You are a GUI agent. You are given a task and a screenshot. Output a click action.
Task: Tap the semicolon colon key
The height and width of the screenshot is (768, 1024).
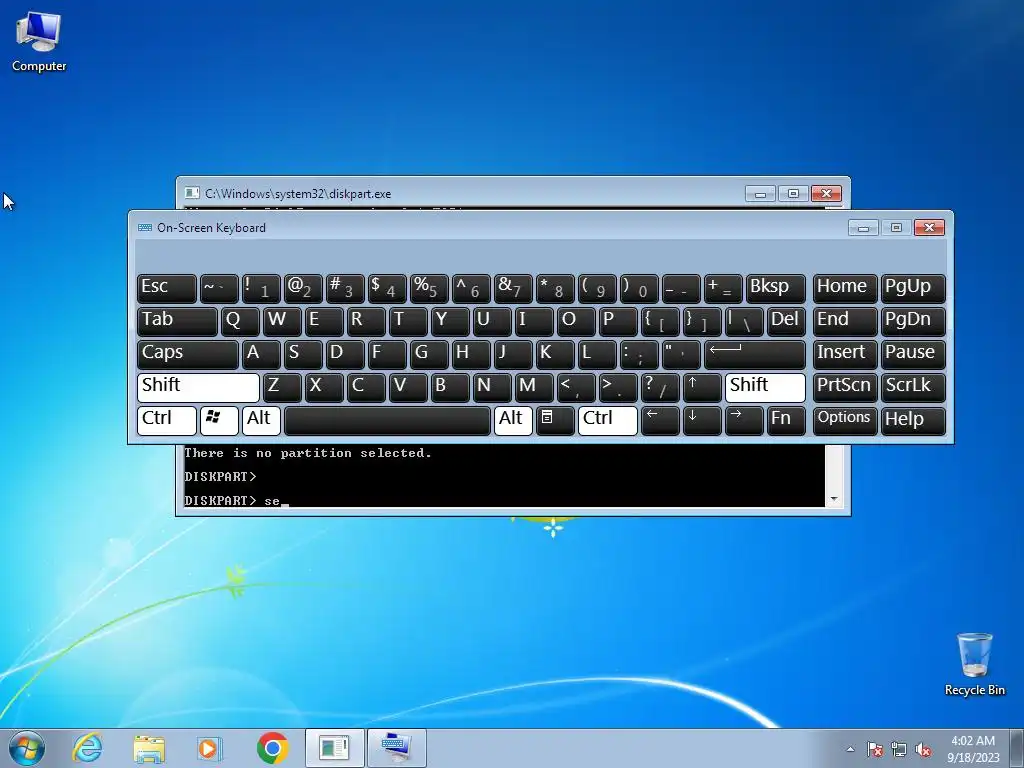(639, 355)
